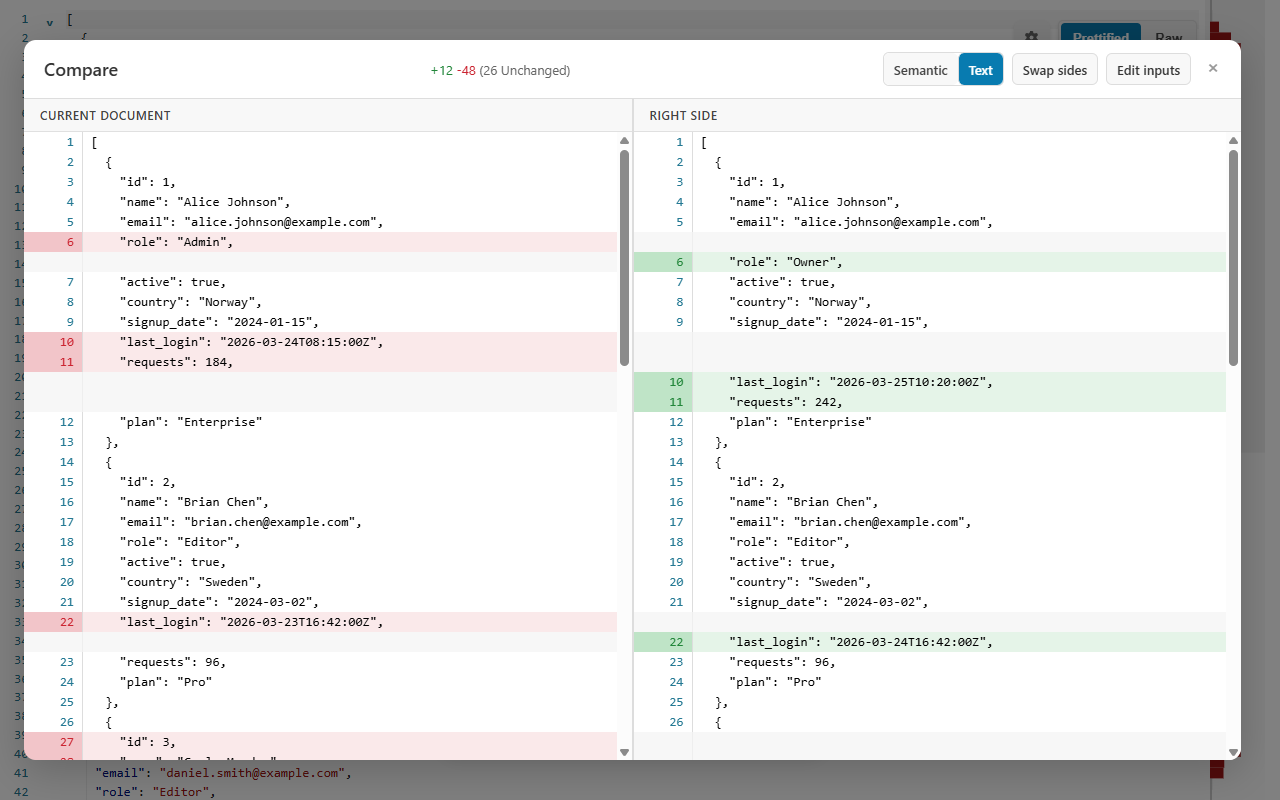Click the Compare dialog title
Image resolution: width=1280 pixels, height=800 pixels.
click(x=81, y=70)
